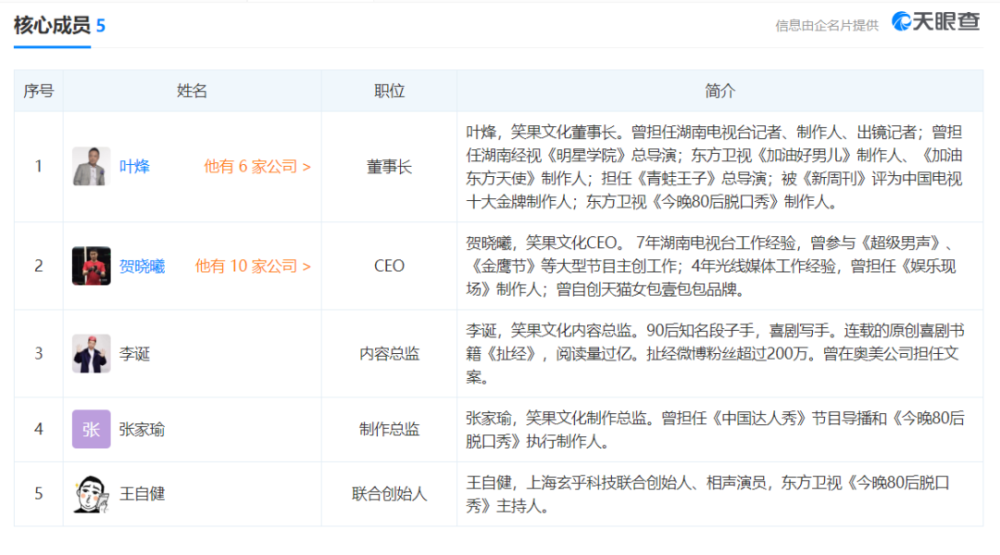
Task: Open 王自健's cartoon avatar
Action: coord(91,494)
